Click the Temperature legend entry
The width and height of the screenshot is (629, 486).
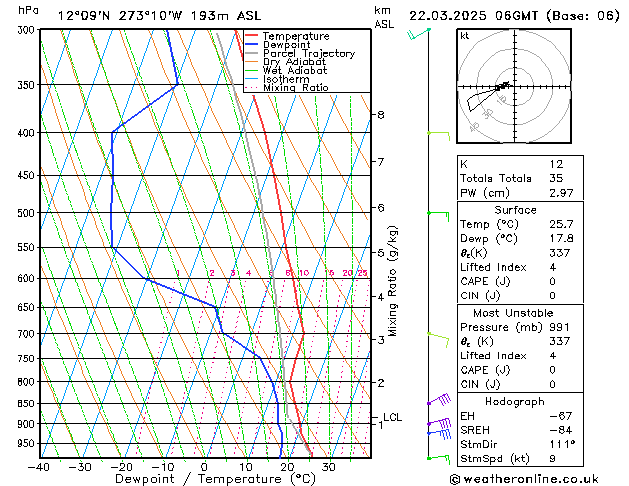tap(296, 36)
